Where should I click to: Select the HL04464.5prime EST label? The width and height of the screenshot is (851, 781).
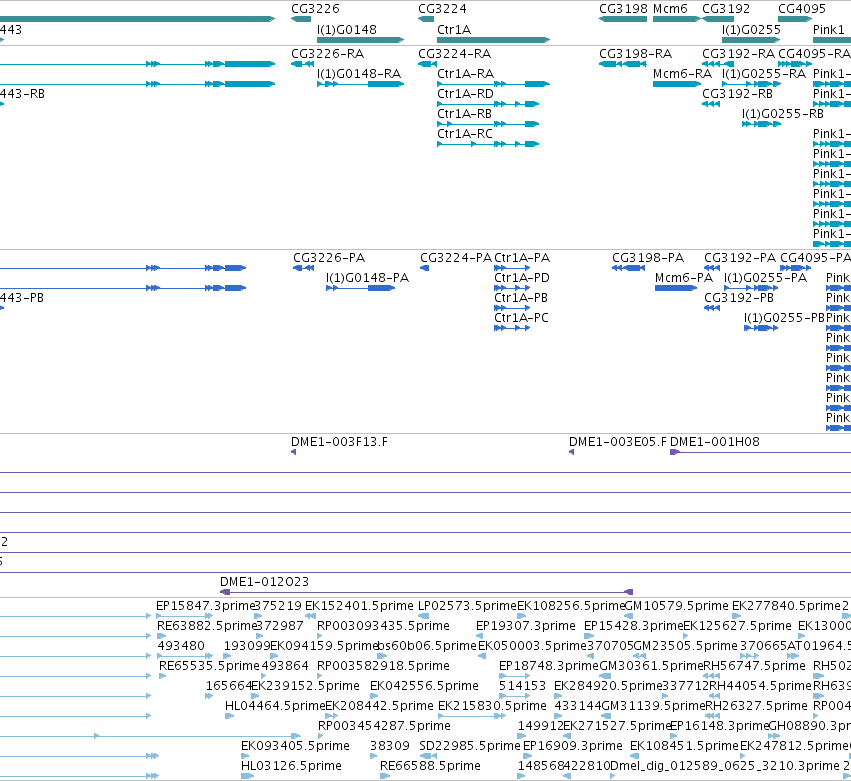[275, 706]
